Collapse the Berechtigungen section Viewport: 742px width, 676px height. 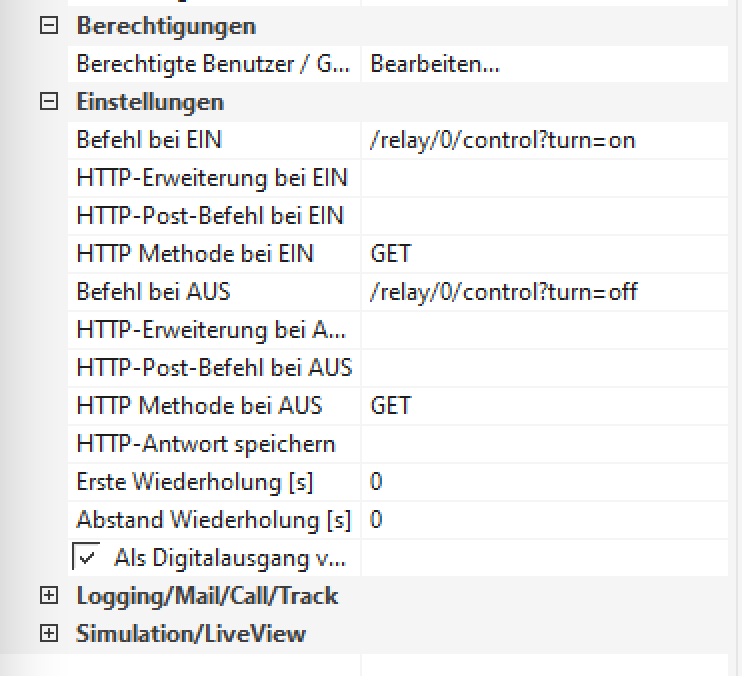[x=47, y=27]
